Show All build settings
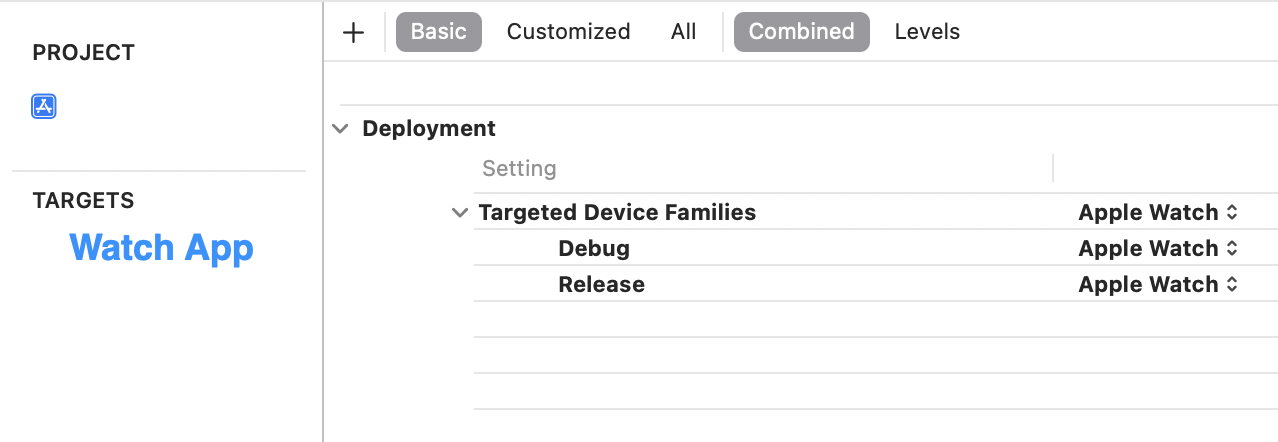Screen dimensions: 1278x442 [684, 32]
